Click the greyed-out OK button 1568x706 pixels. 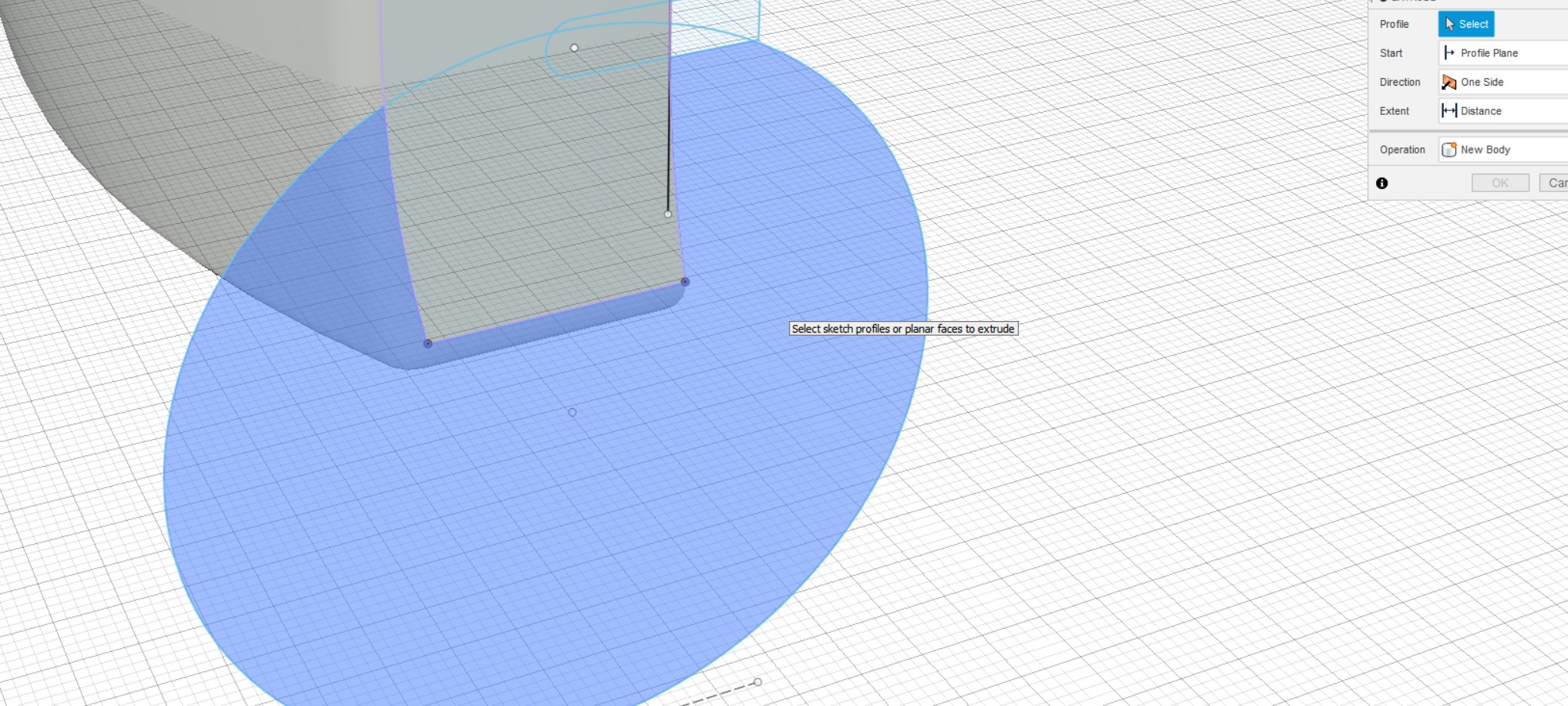click(x=1500, y=183)
